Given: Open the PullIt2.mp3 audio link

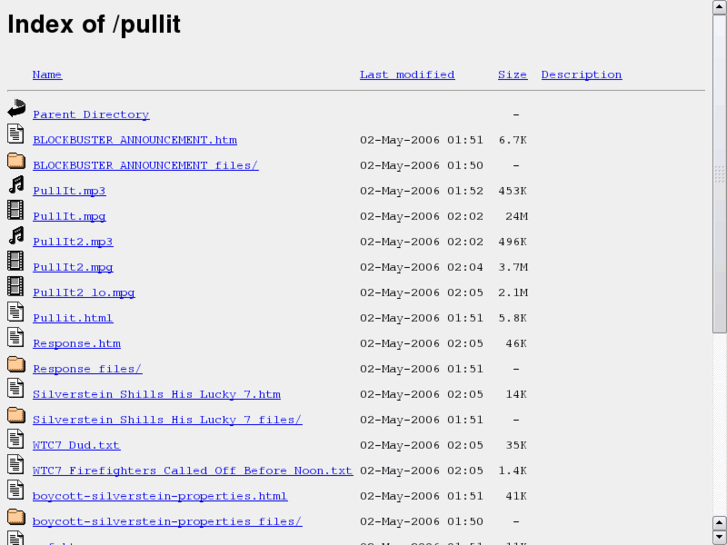Looking at the screenshot, I should (73, 242).
